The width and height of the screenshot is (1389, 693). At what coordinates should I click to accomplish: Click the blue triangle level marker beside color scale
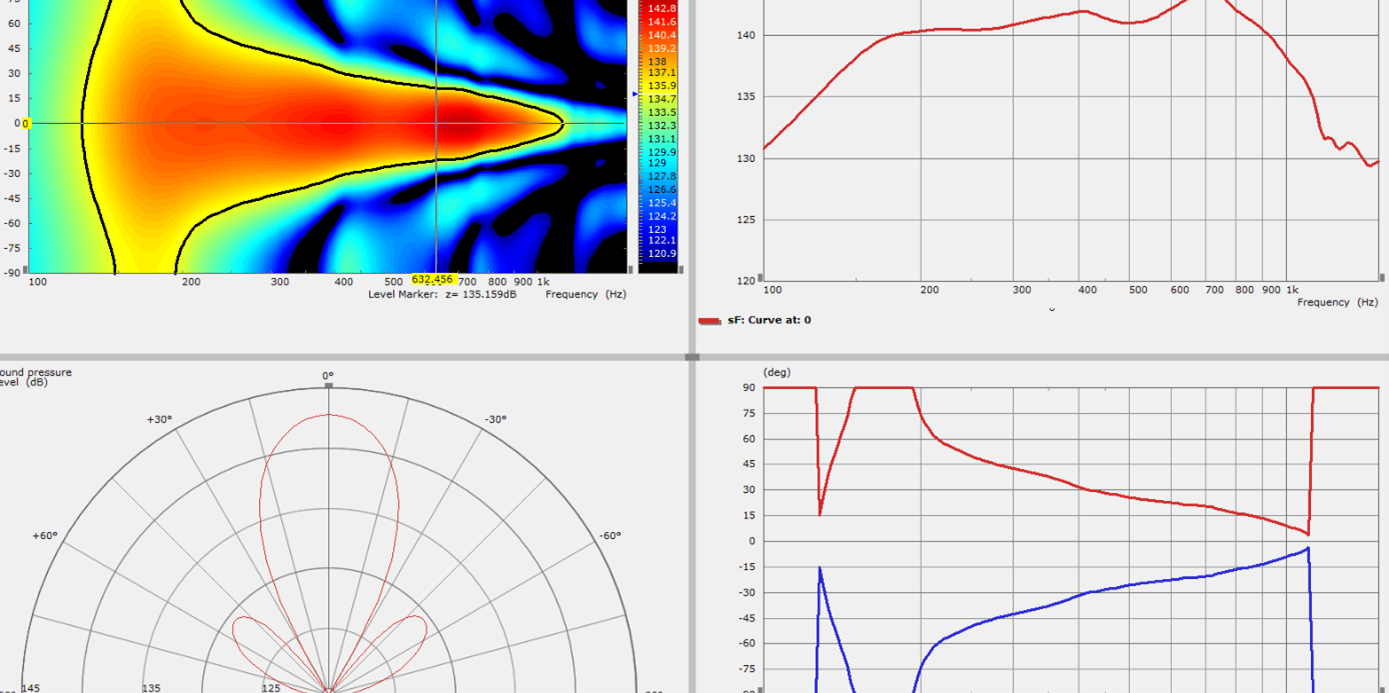pyautogui.click(x=635, y=95)
